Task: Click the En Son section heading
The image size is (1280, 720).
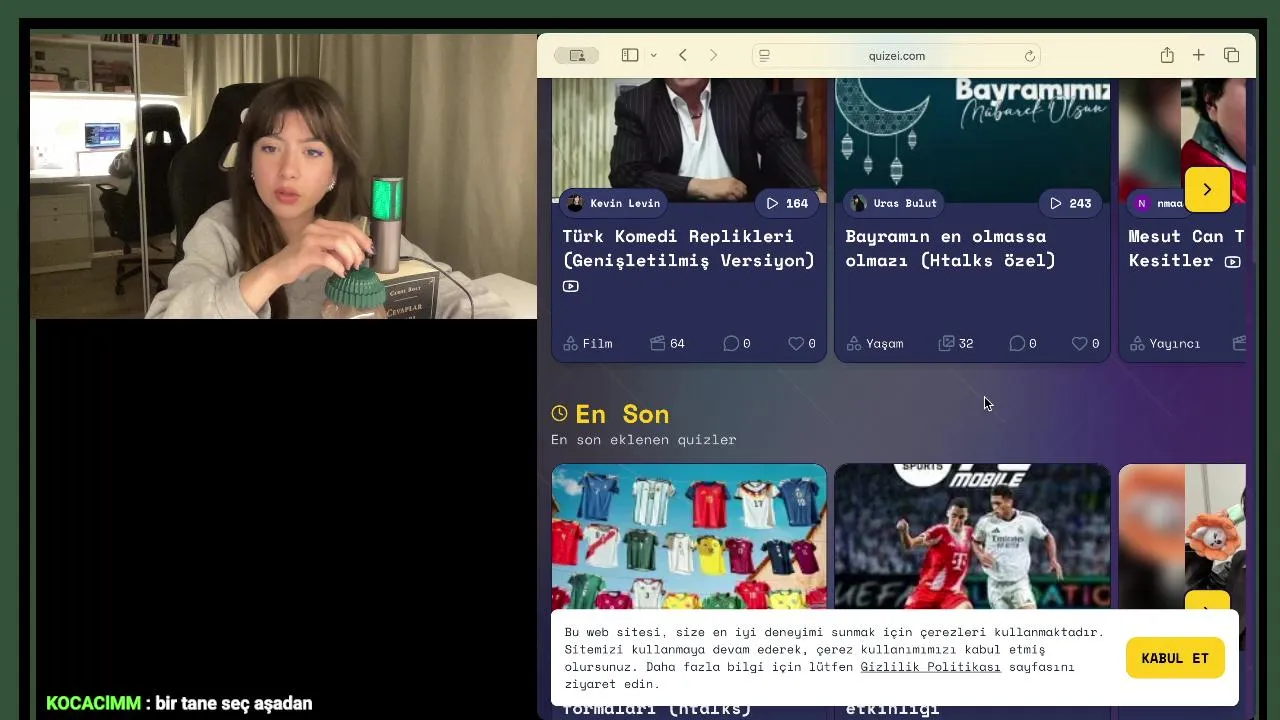Action: (x=622, y=414)
